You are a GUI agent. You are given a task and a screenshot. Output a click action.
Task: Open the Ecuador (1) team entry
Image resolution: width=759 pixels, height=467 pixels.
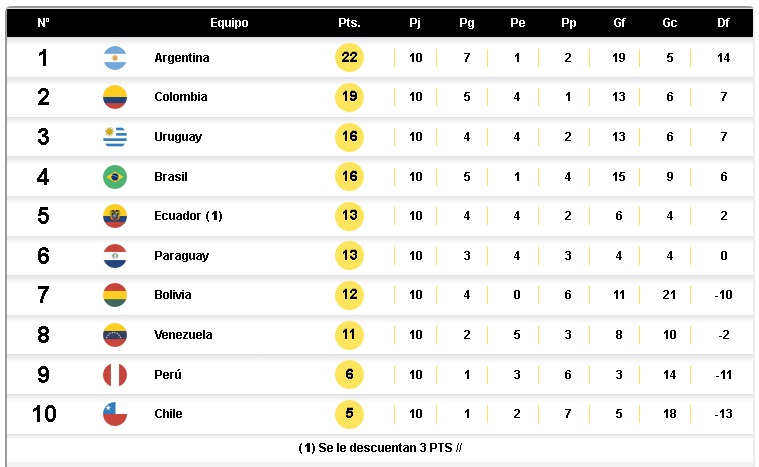pyautogui.click(x=188, y=216)
